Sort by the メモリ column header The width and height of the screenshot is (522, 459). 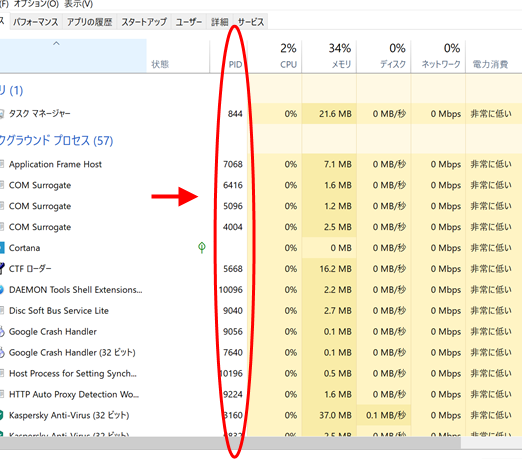click(329, 56)
